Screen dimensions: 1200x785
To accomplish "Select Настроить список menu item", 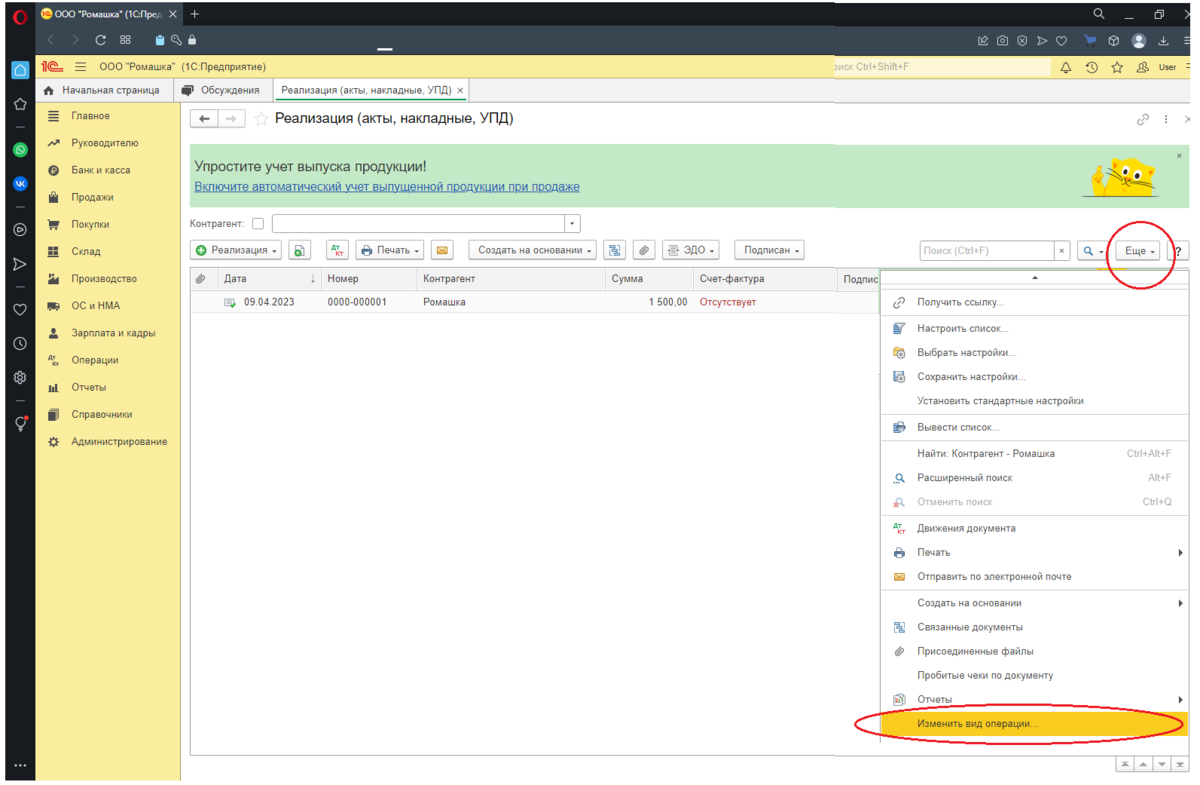I will (x=1035, y=328).
